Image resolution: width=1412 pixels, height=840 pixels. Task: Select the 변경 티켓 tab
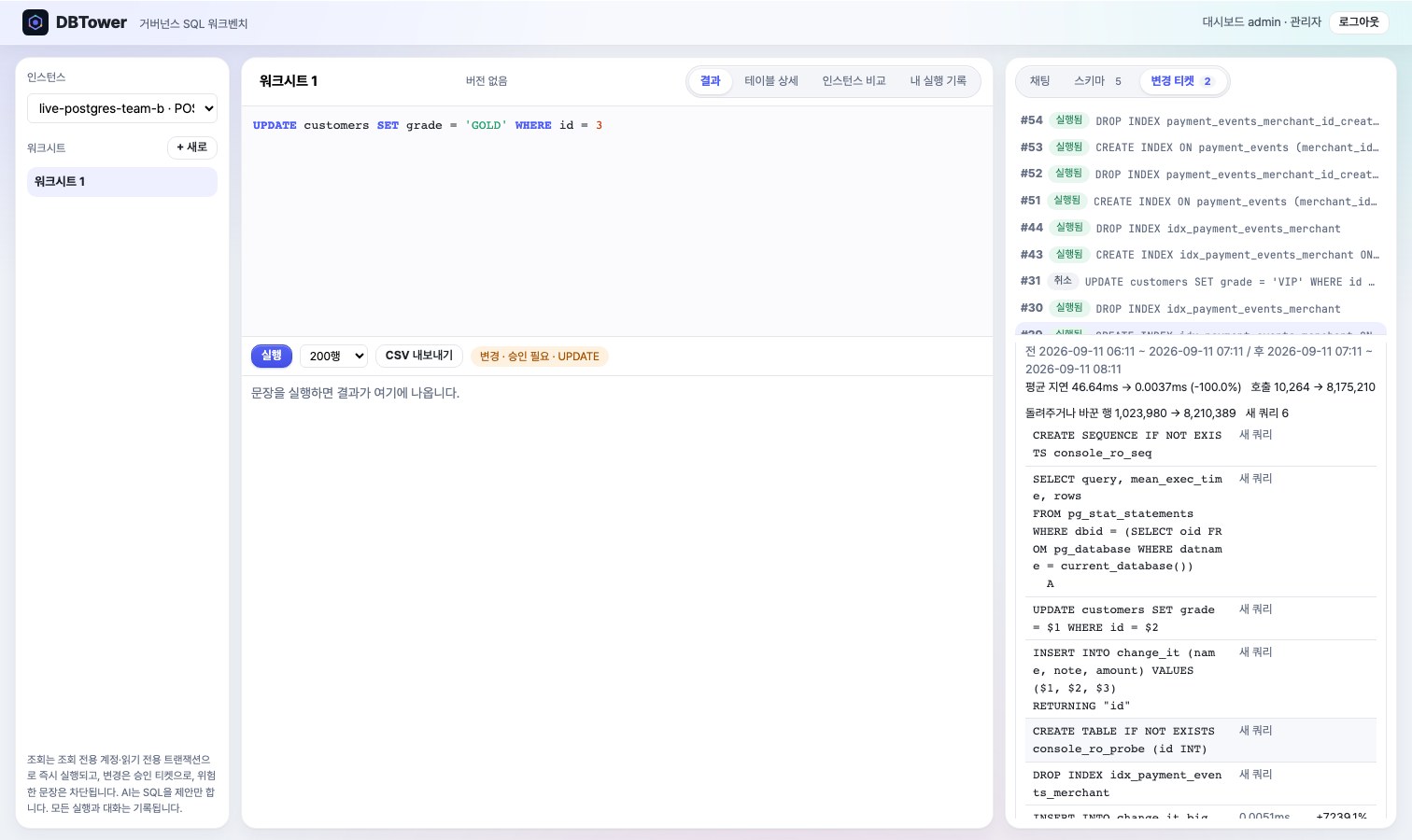pos(1181,81)
